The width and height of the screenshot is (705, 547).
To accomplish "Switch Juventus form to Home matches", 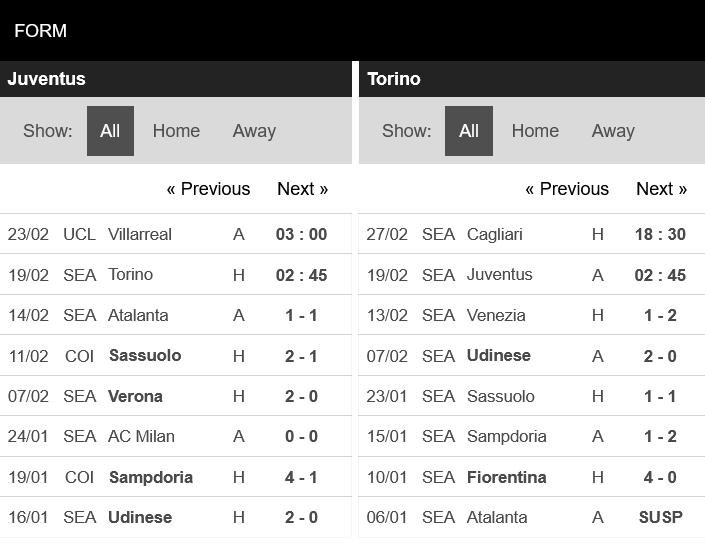I will tap(176, 131).
